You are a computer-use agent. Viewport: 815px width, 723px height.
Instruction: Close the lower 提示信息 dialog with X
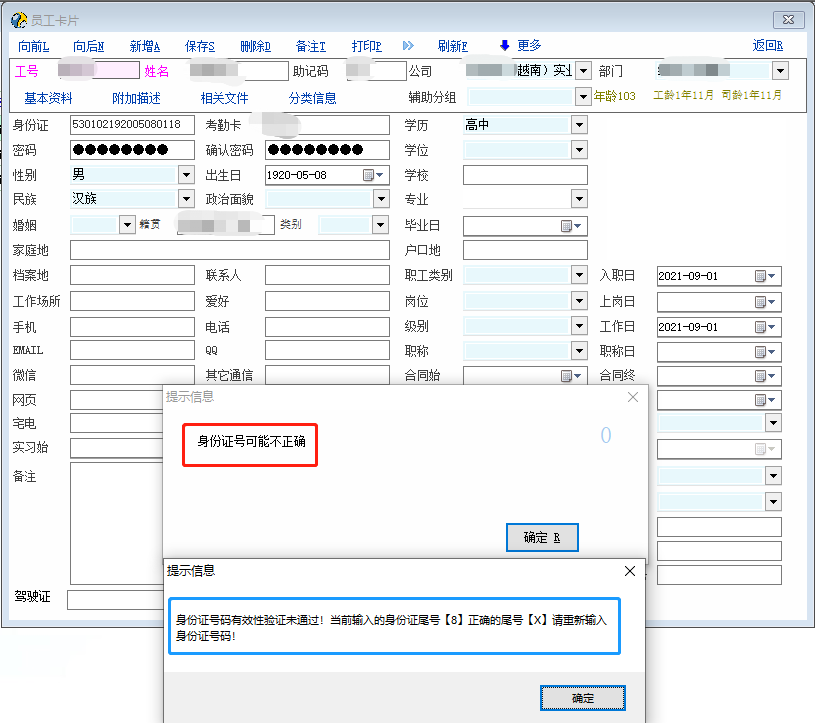pos(629,571)
